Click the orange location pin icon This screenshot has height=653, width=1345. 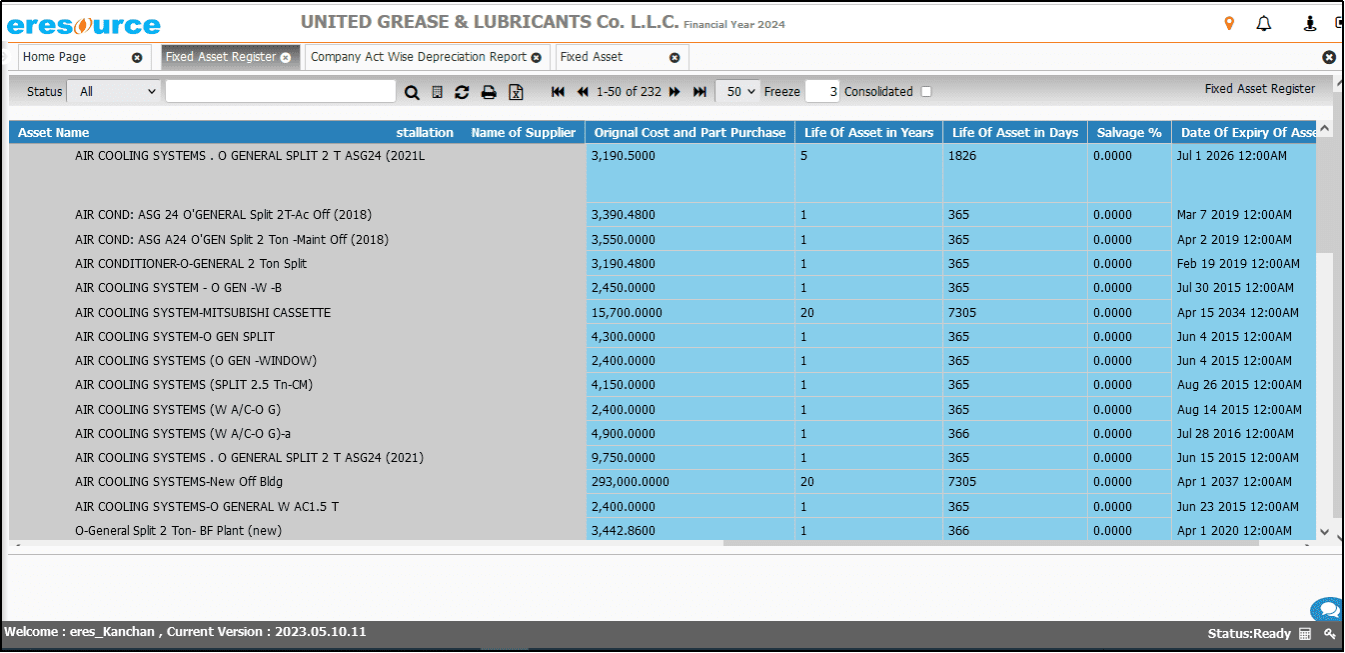click(x=1229, y=24)
